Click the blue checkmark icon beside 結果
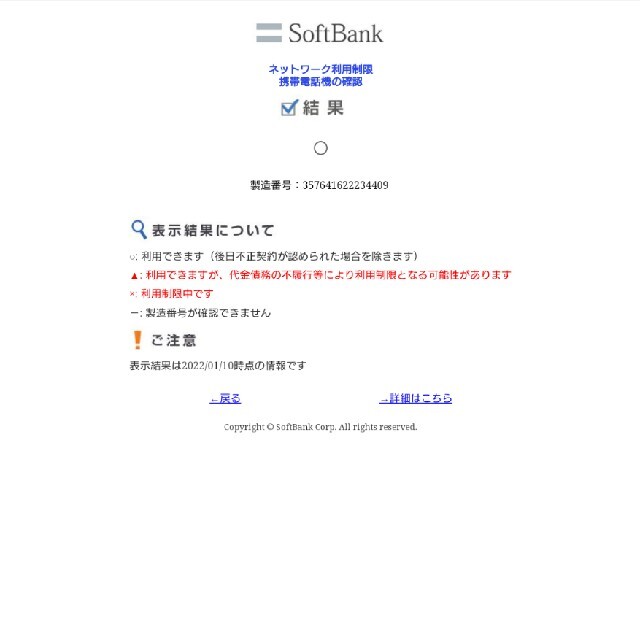This screenshot has height=640, width=640. [x=290, y=108]
